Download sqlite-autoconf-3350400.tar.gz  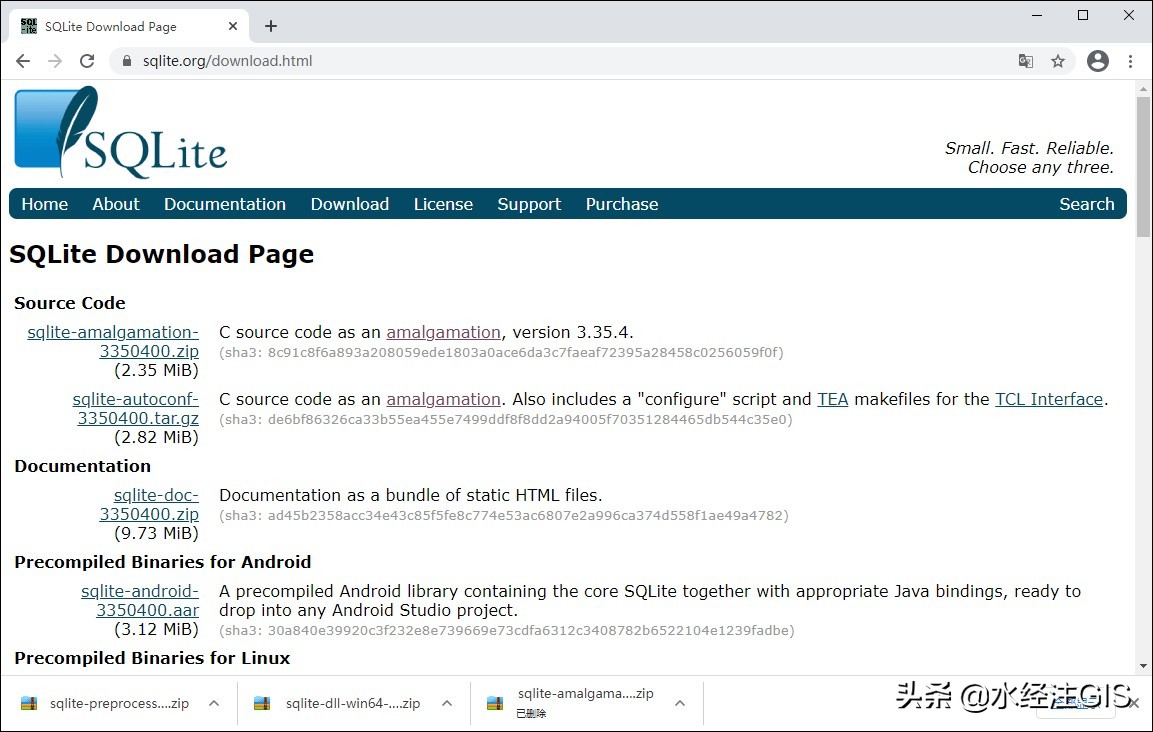[x=136, y=409]
